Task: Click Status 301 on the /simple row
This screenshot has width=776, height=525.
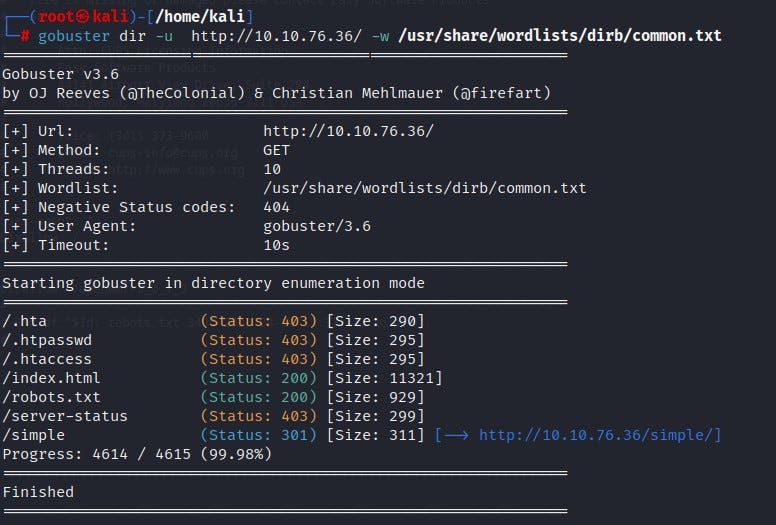Action: tap(259, 435)
